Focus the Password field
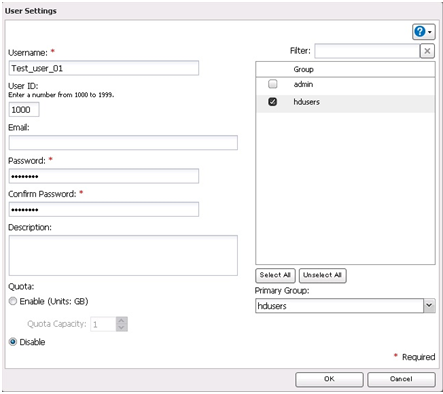 point(104,176)
